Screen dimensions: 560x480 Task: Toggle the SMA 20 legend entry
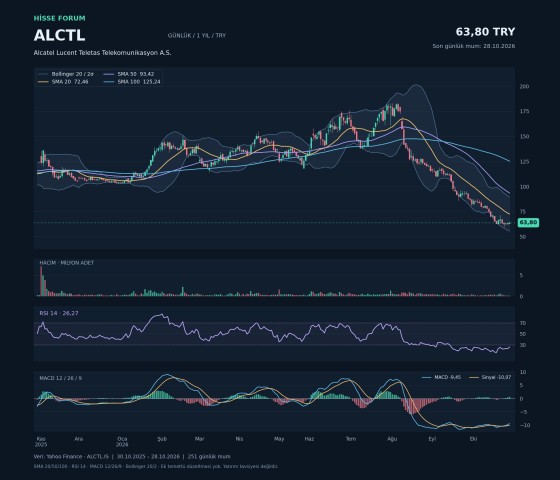click(x=63, y=82)
